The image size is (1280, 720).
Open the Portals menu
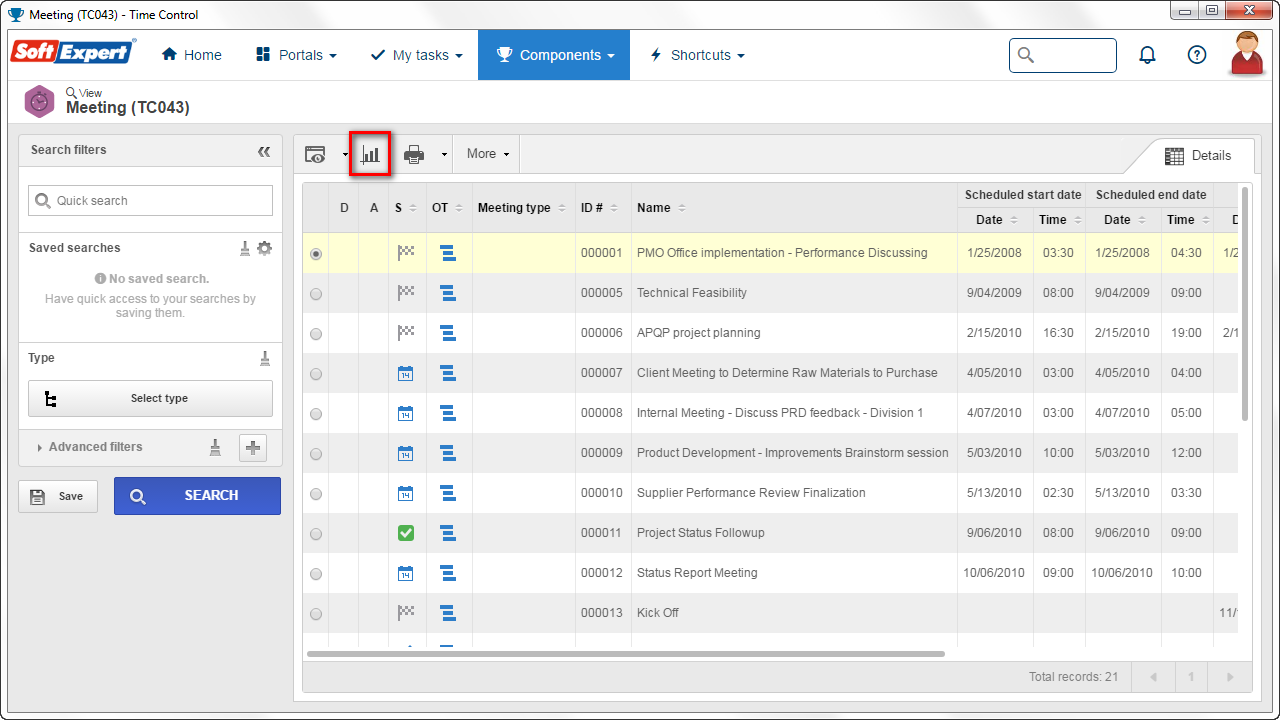296,55
